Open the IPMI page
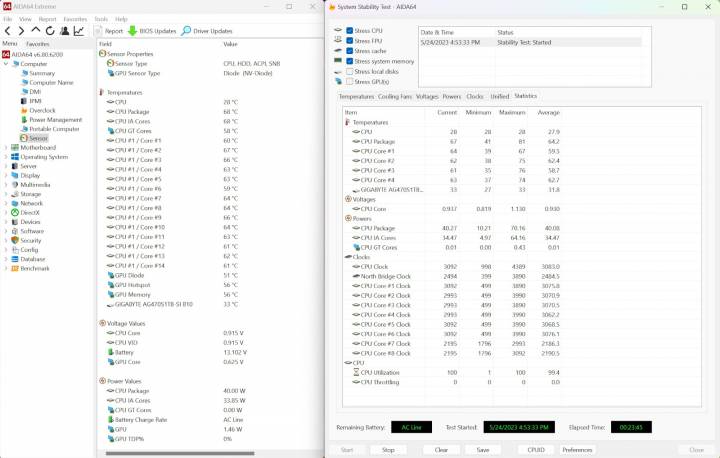The height and width of the screenshot is (458, 720). pyautogui.click(x=35, y=101)
